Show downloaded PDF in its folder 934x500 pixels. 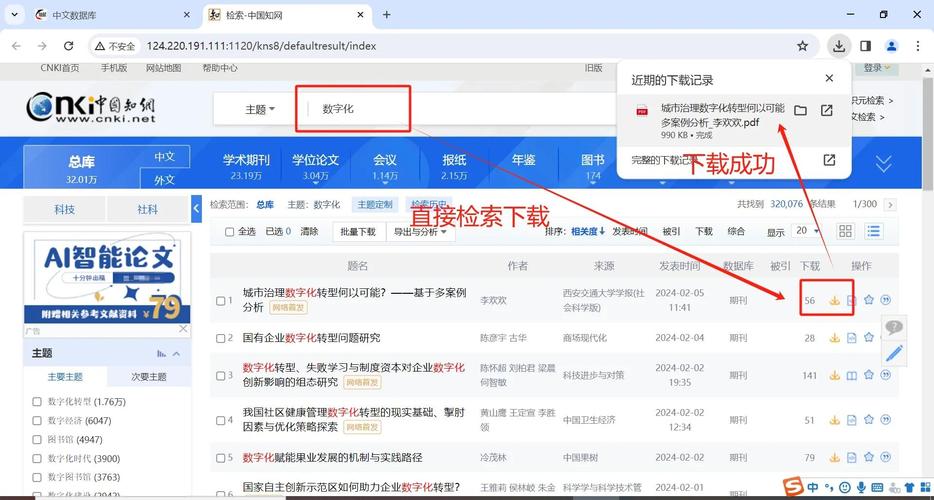point(801,110)
